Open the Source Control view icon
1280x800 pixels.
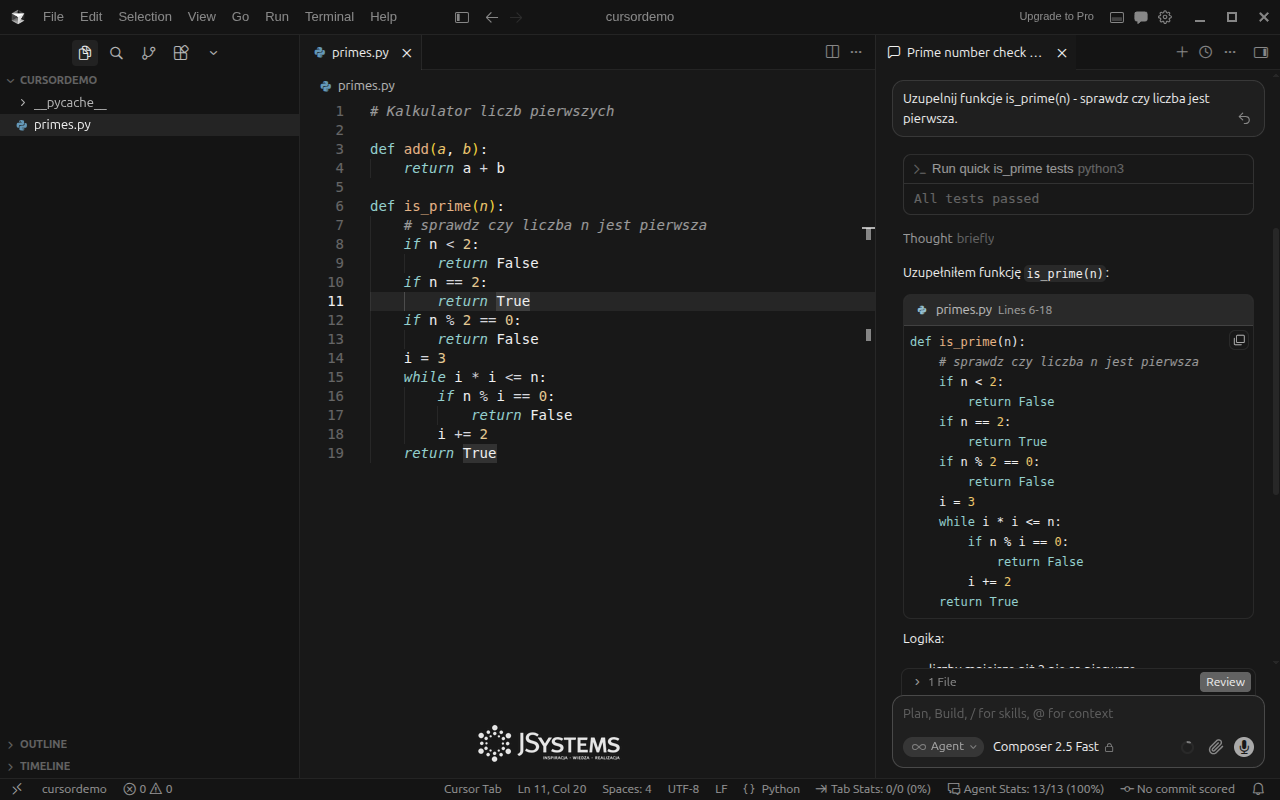(x=148, y=53)
